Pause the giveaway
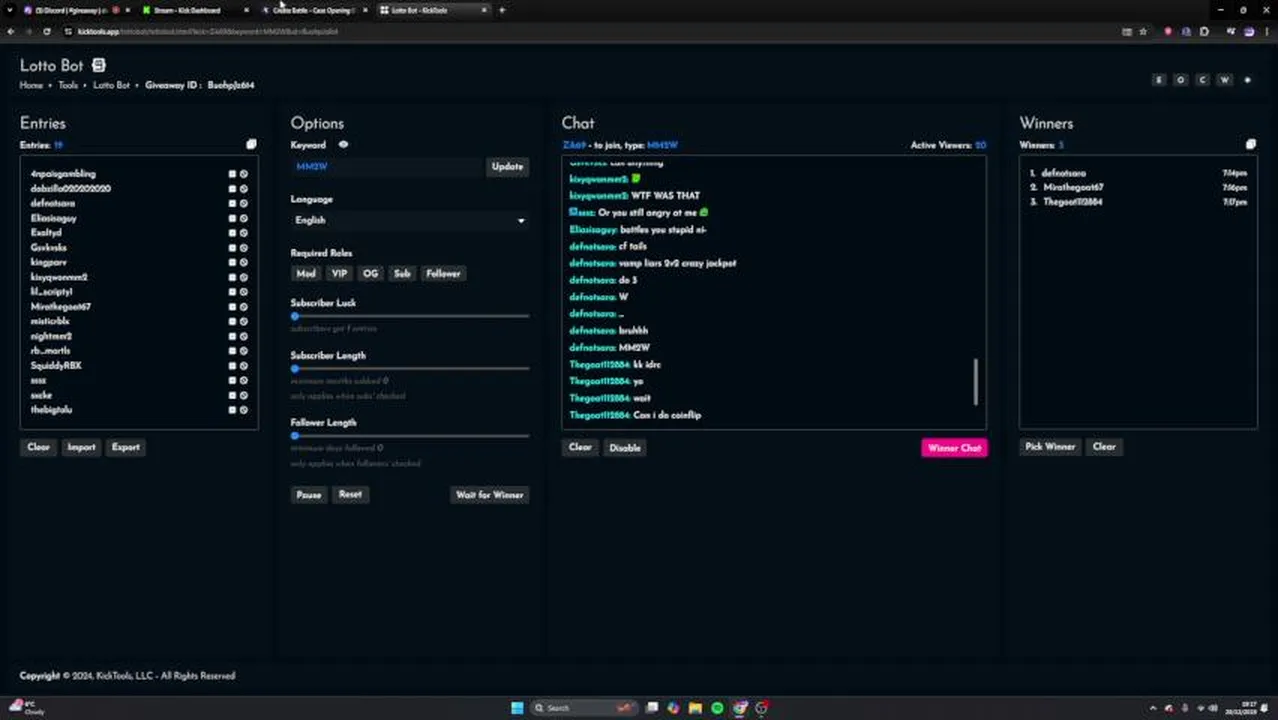Viewport: 1278px width, 720px height. coord(309,495)
